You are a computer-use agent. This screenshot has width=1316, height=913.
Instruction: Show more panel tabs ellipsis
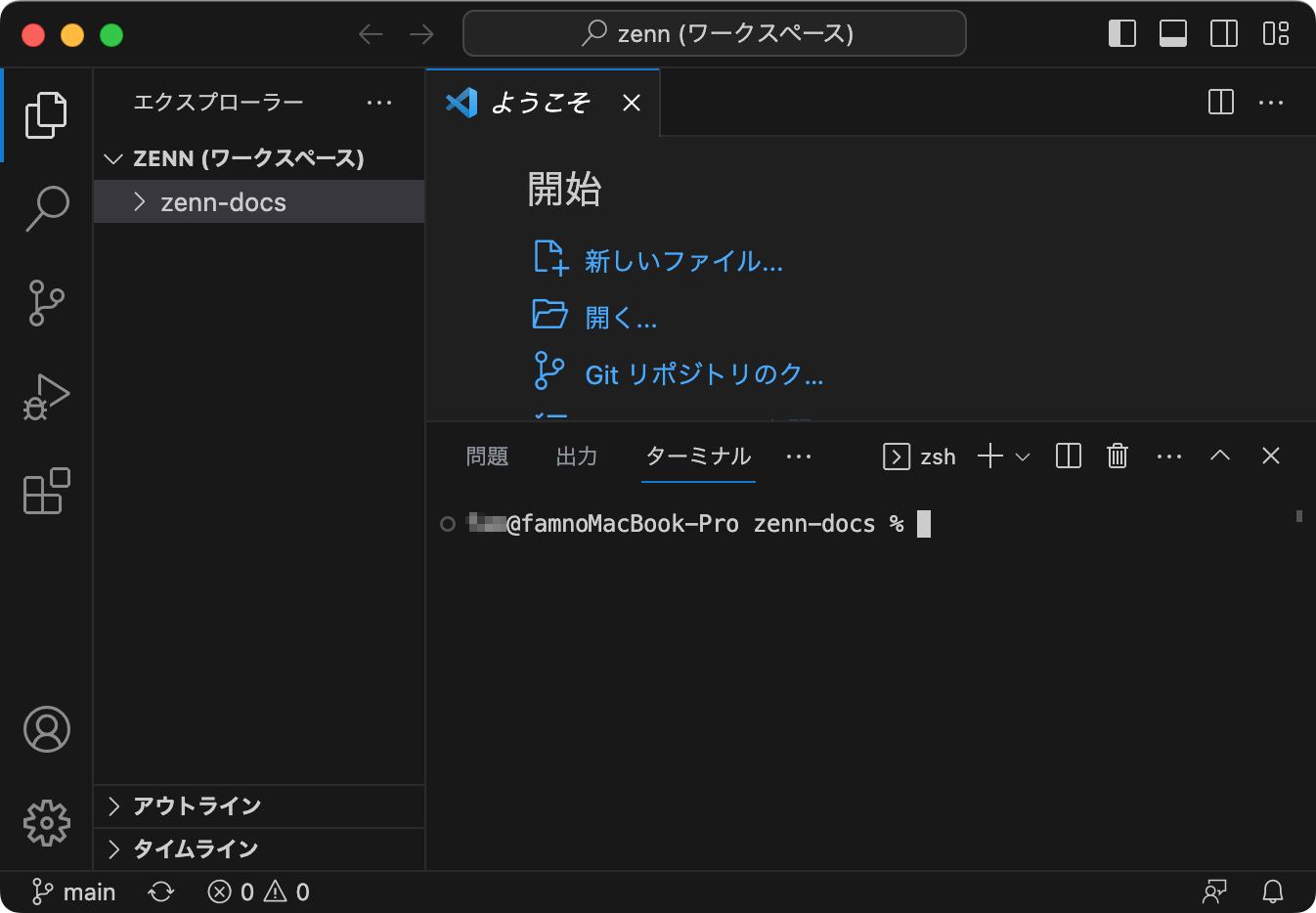pyautogui.click(x=799, y=456)
